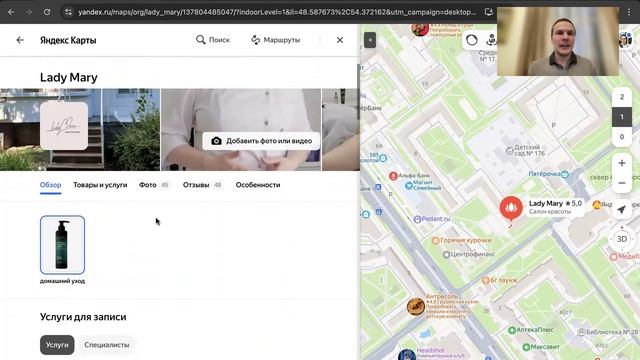The height and width of the screenshot is (360, 640).
Task: Open the Фото tab
Action: (x=153, y=185)
